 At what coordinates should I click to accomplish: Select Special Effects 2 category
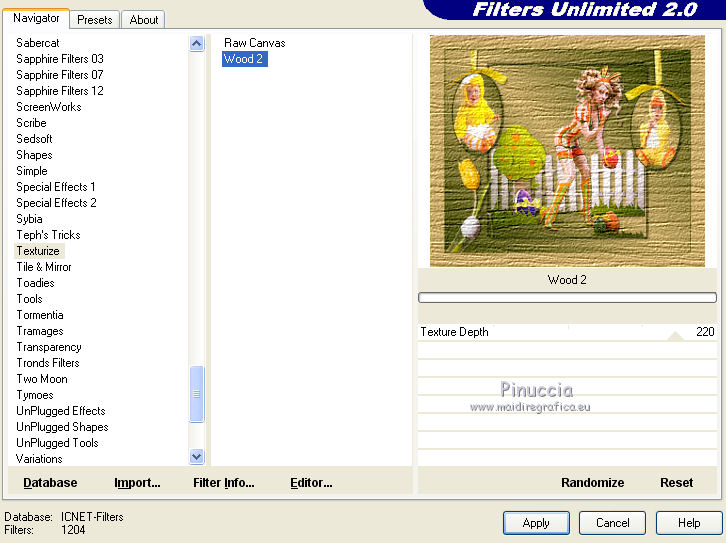pos(56,203)
